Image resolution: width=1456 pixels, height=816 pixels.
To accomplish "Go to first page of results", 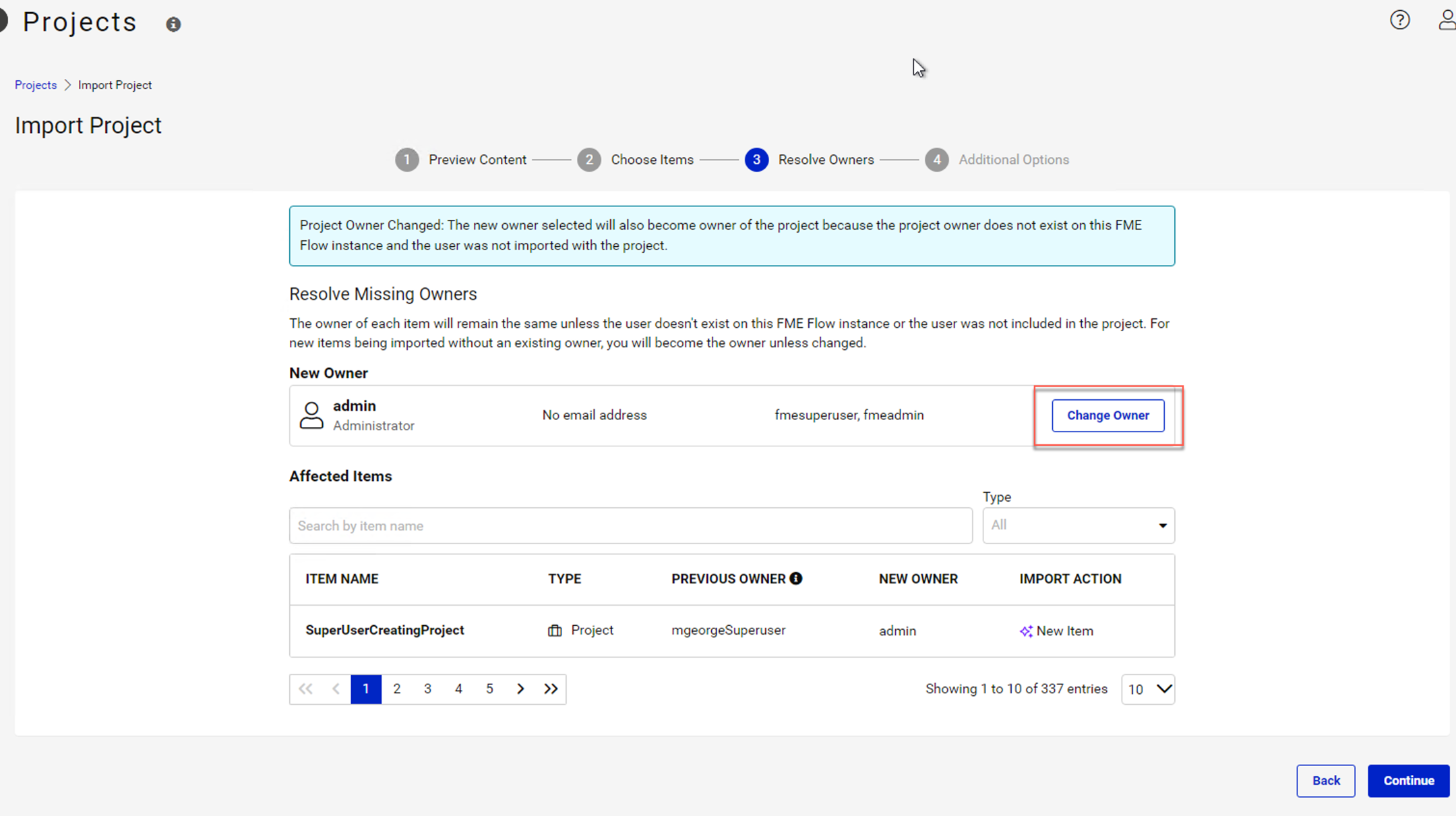I will coord(305,689).
